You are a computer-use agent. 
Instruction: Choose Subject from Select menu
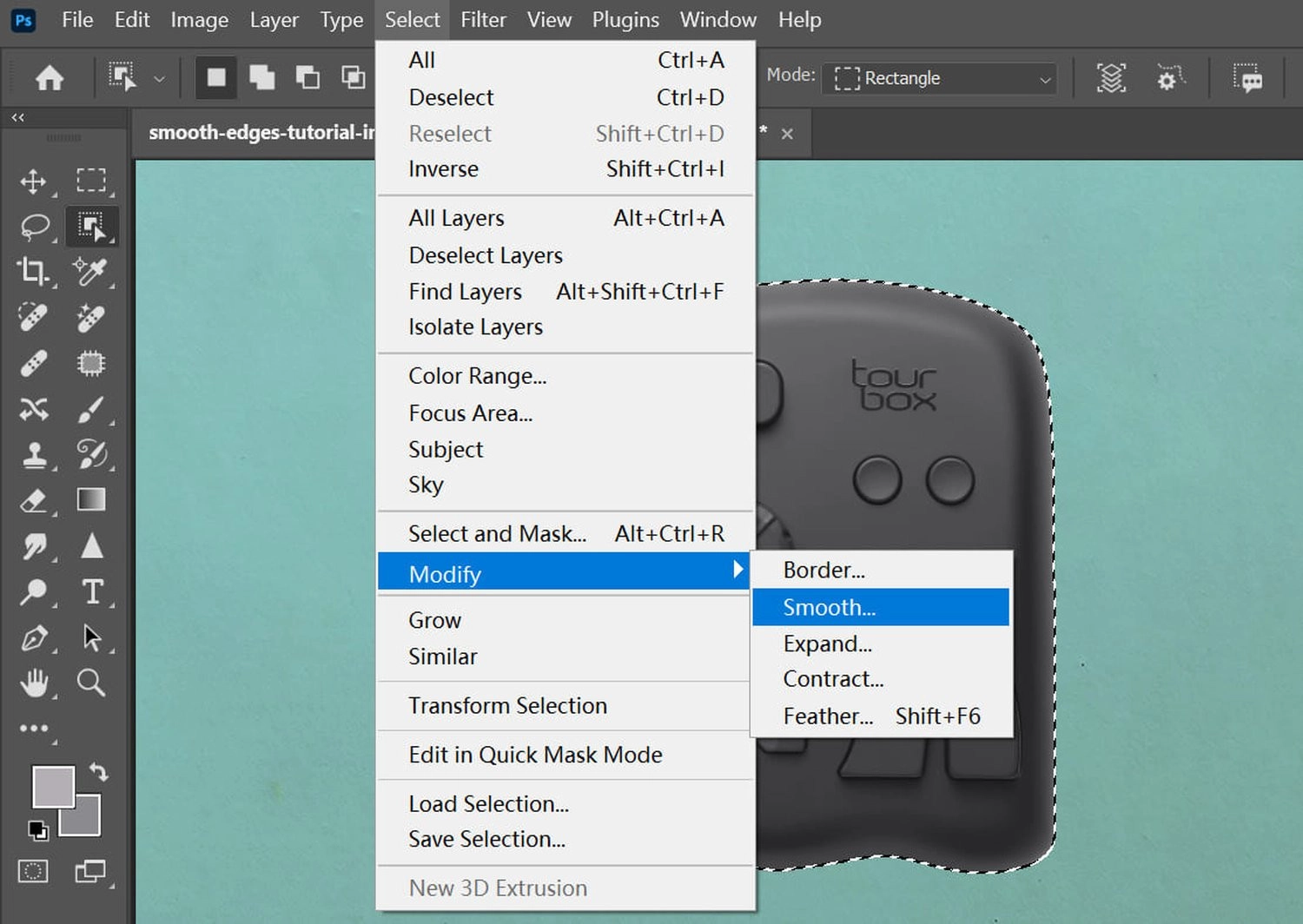click(x=566, y=450)
